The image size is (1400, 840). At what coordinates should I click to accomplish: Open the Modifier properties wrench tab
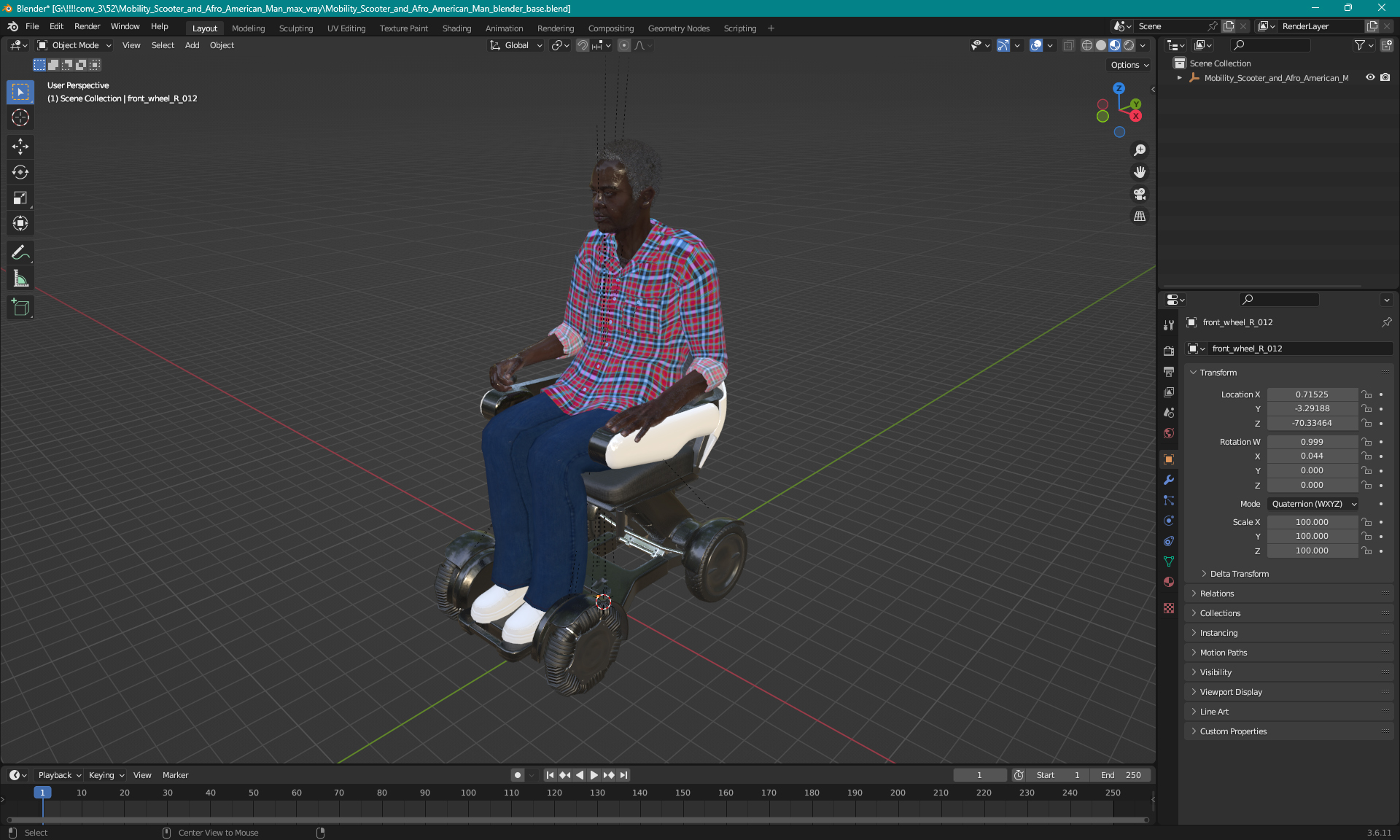coord(1169,480)
